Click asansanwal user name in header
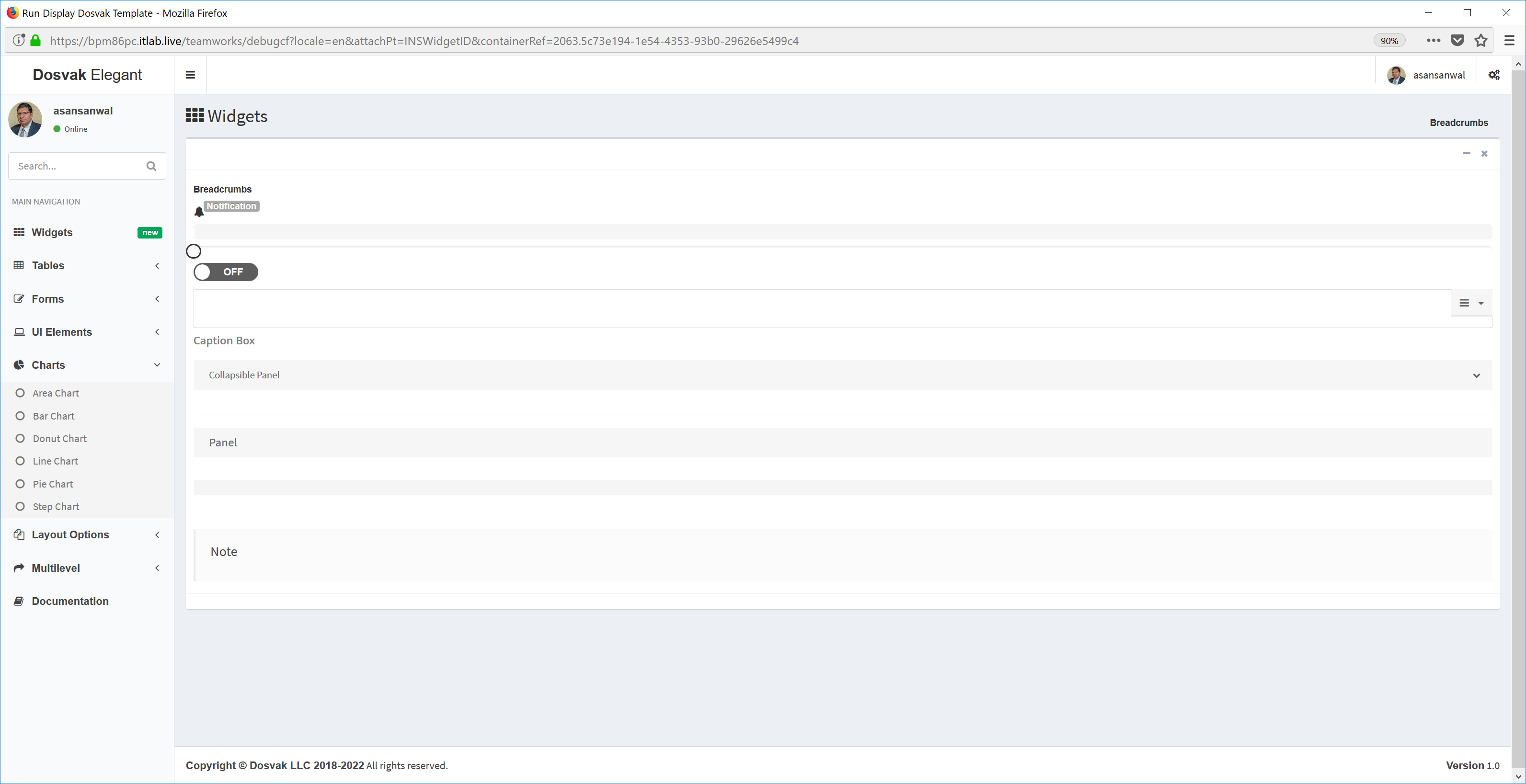This screenshot has width=1526, height=784. tap(1438, 75)
